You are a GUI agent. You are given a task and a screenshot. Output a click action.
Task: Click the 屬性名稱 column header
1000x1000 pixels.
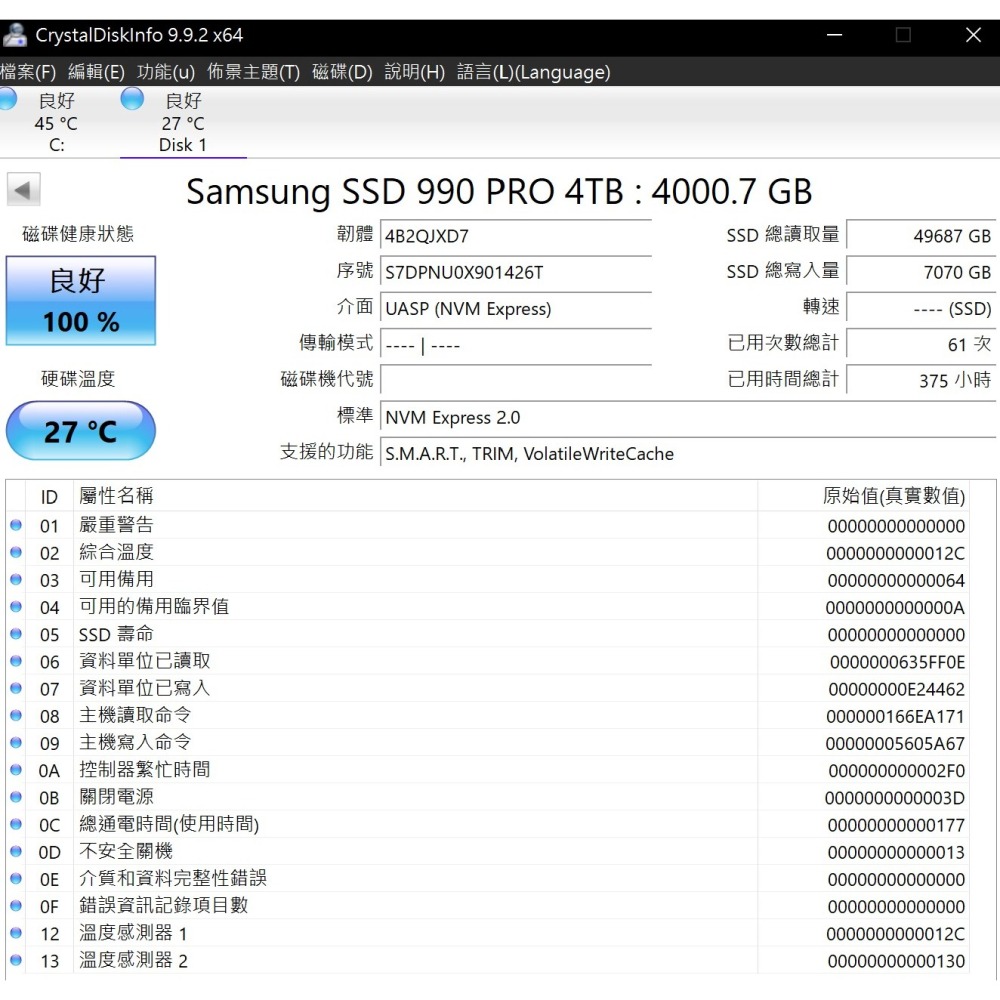415,496
